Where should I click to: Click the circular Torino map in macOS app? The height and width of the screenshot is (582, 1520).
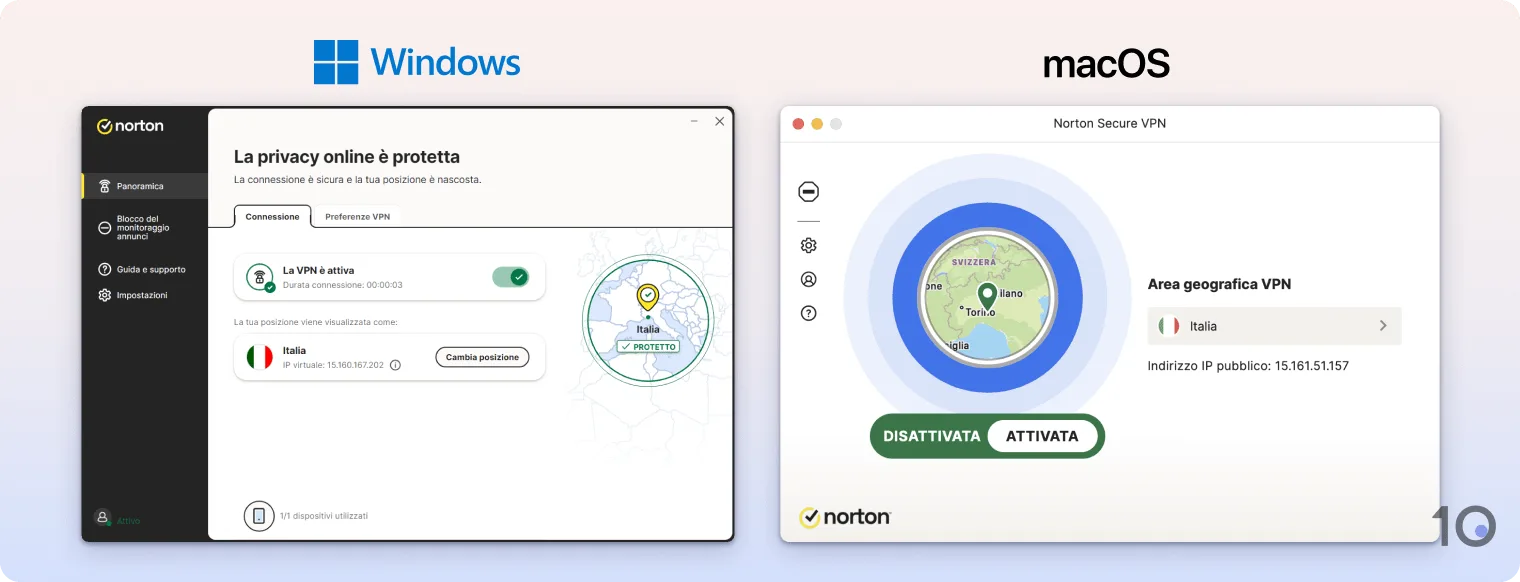tap(987, 297)
